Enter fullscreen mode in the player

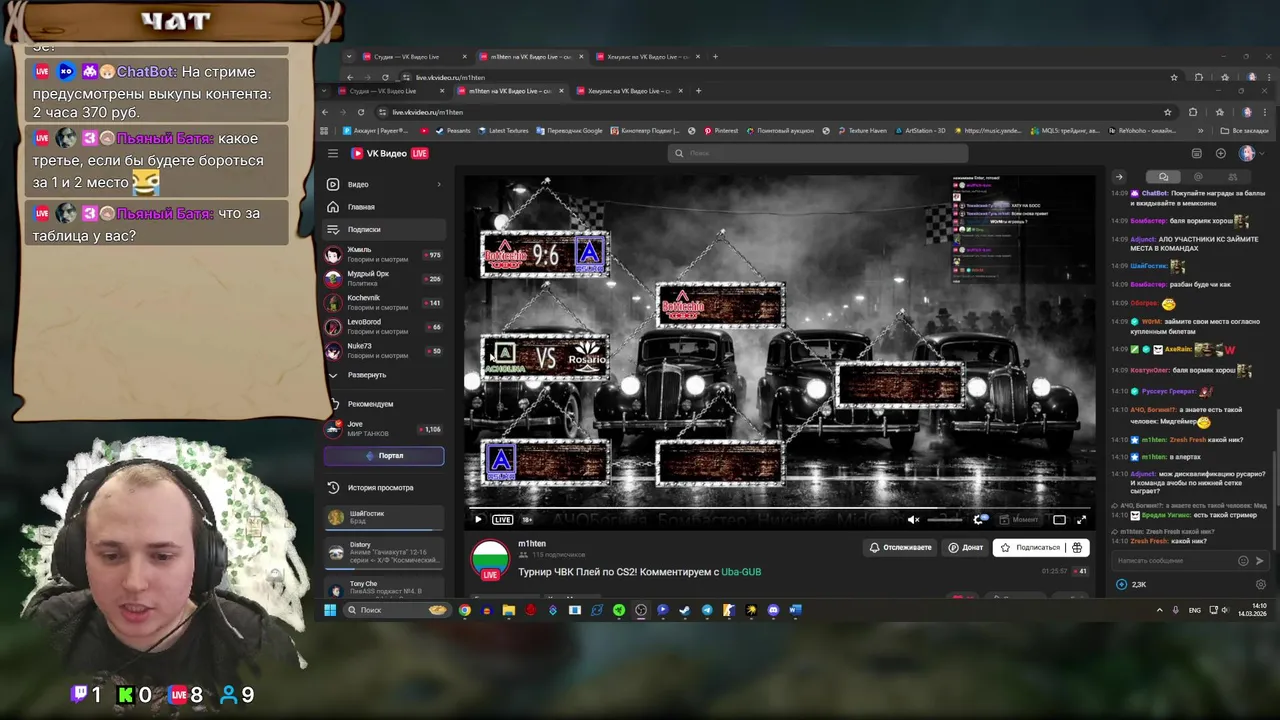(1081, 519)
